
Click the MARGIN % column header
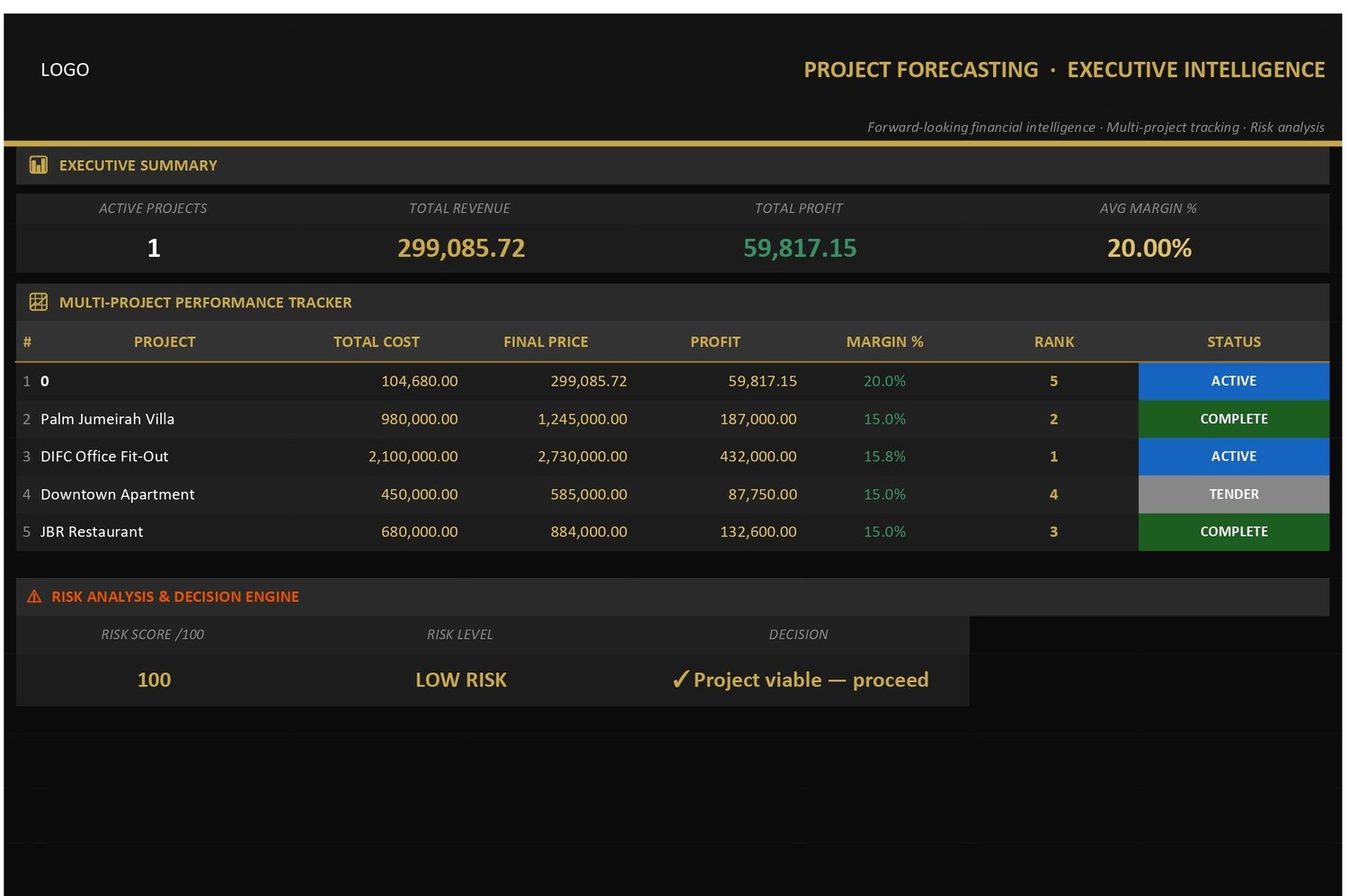[x=884, y=342]
